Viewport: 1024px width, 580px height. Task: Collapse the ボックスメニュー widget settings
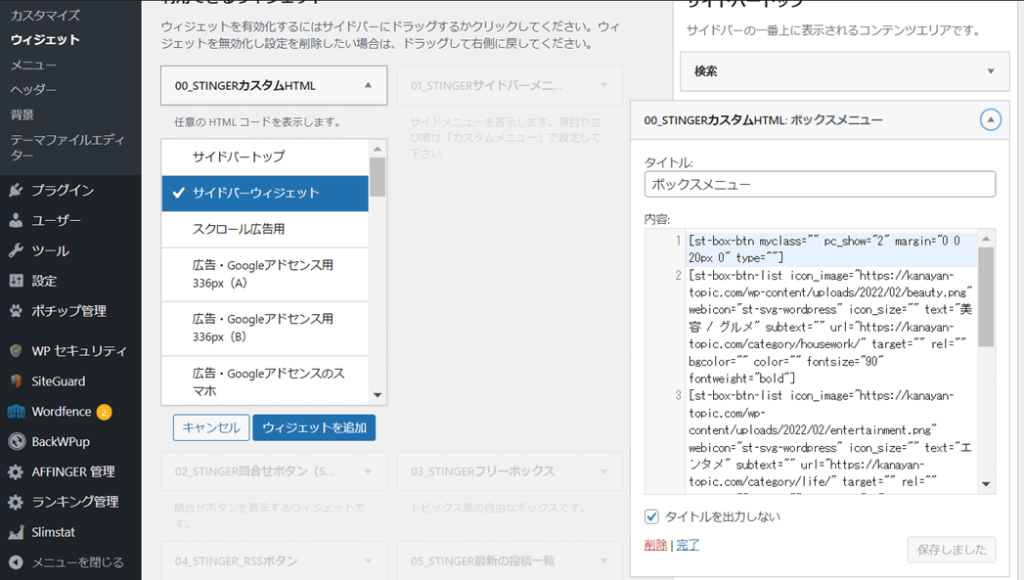click(990, 120)
